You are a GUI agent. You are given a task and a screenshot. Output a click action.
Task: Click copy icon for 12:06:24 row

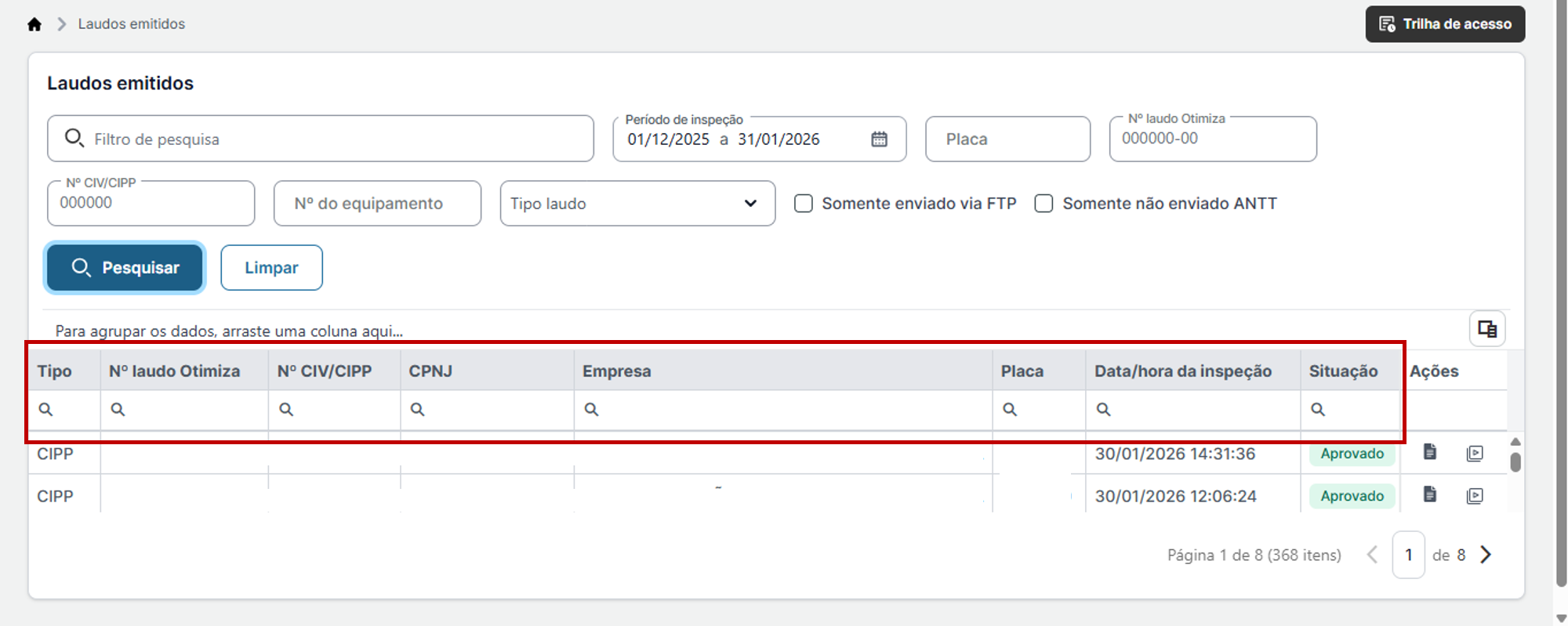(1475, 496)
